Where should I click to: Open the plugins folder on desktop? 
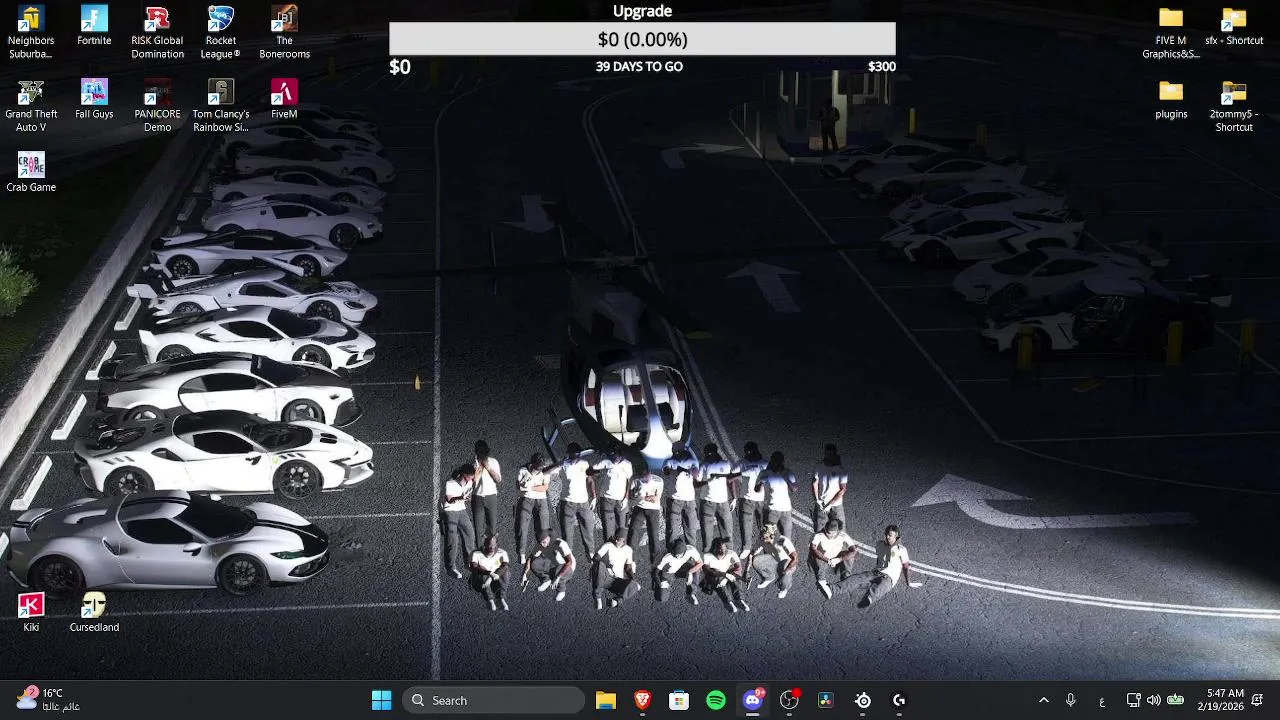pyautogui.click(x=1171, y=100)
